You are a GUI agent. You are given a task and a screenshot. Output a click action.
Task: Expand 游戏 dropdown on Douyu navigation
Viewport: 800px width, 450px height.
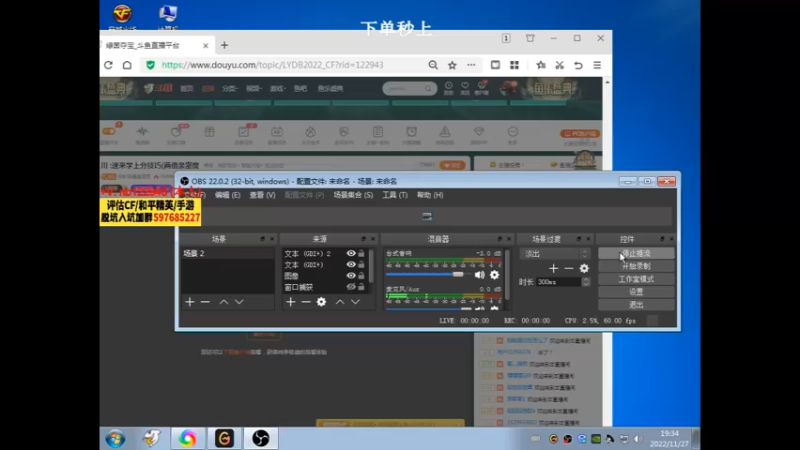(278, 88)
